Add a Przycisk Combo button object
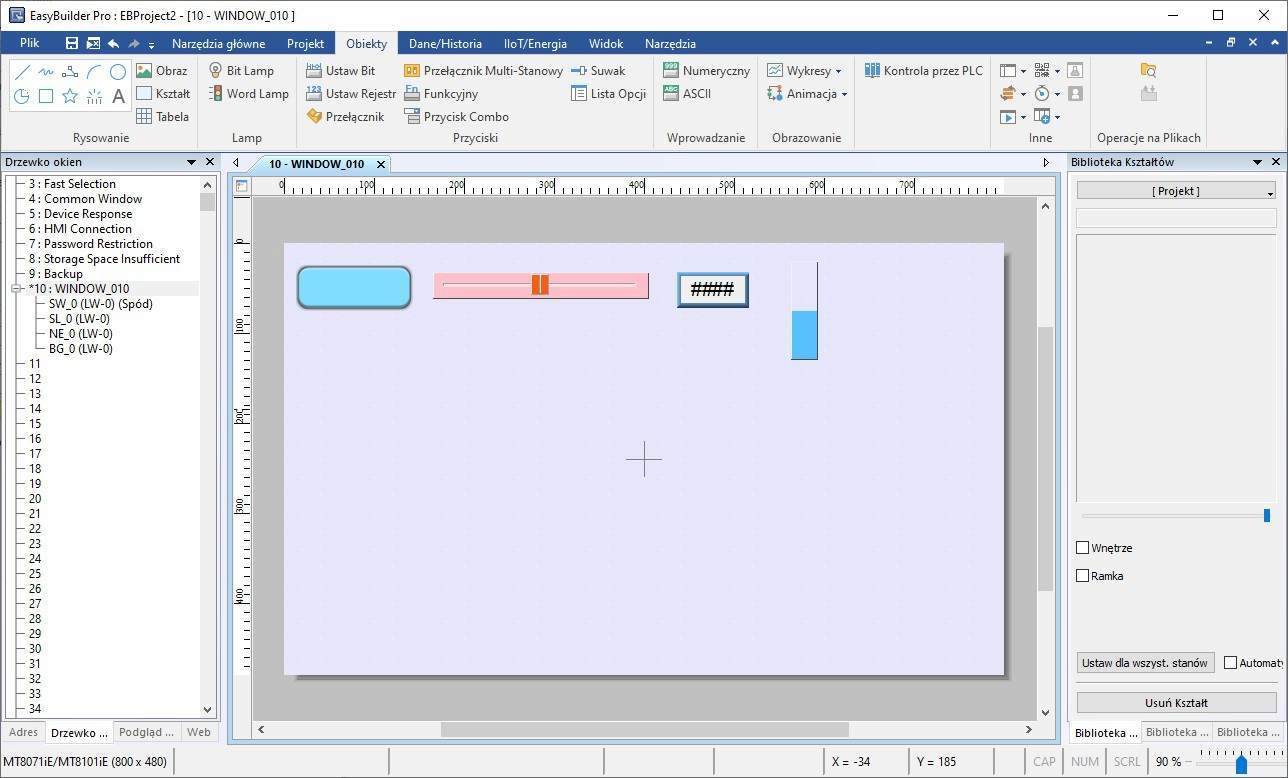Image resolution: width=1288 pixels, height=778 pixels. click(x=456, y=117)
